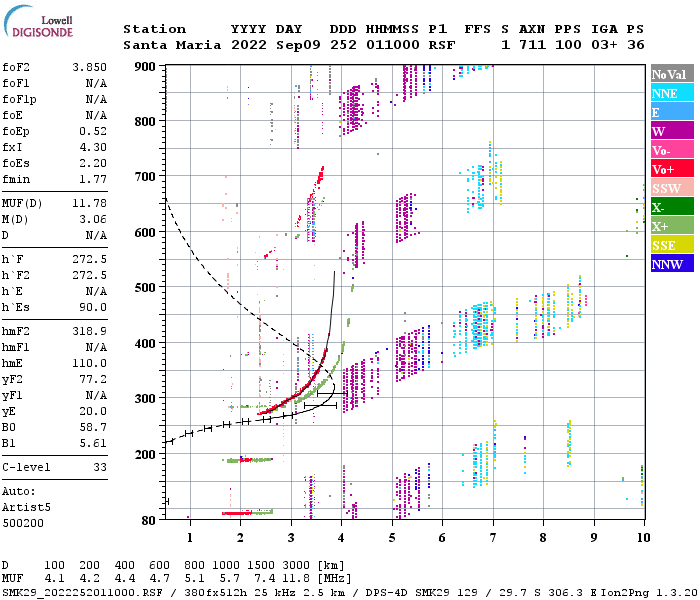This screenshot has height=600, width=700.
Task: Select the Vo- pink legend swatch
Action: point(672,150)
